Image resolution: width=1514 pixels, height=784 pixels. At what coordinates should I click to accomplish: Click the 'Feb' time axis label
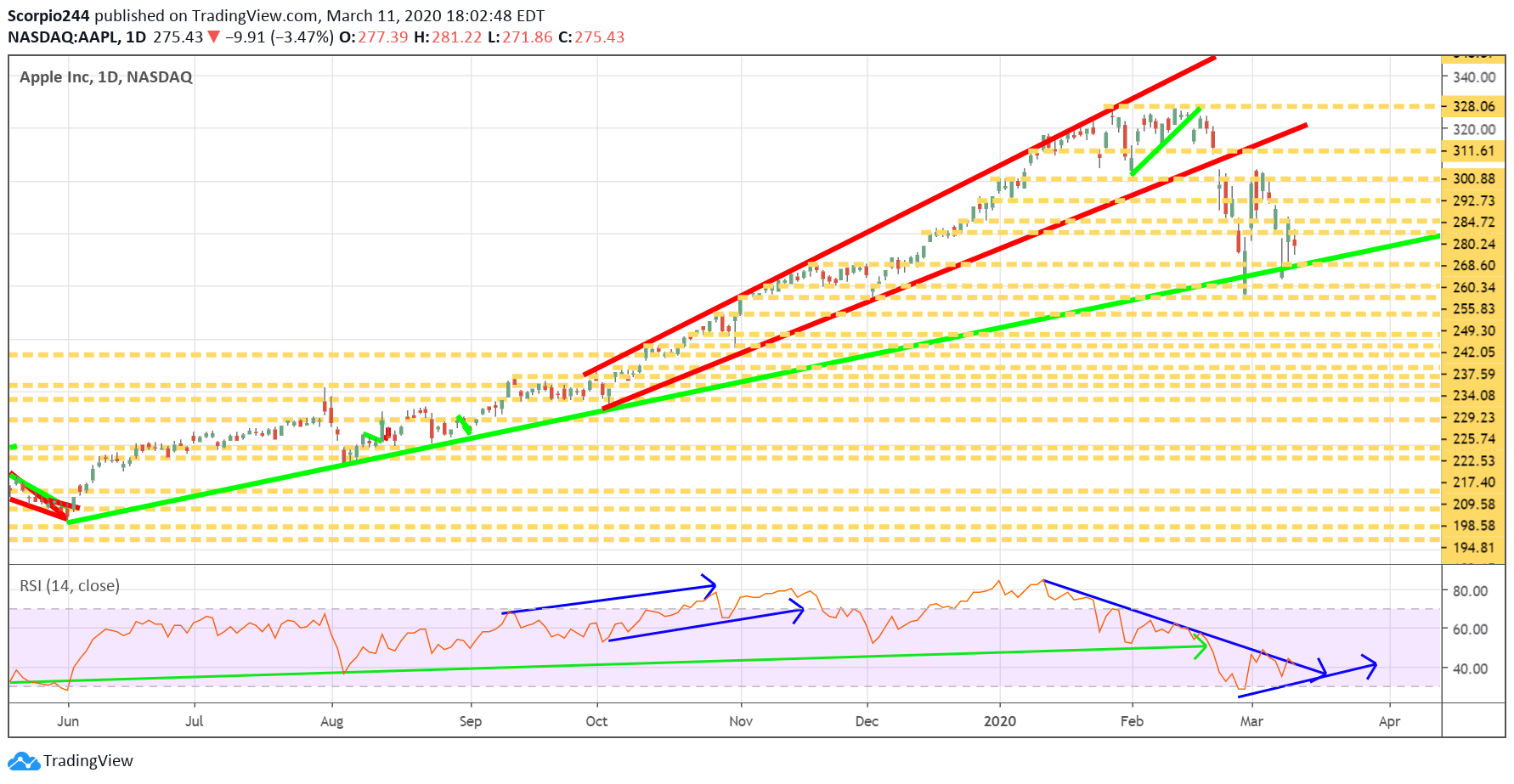[x=1132, y=721]
